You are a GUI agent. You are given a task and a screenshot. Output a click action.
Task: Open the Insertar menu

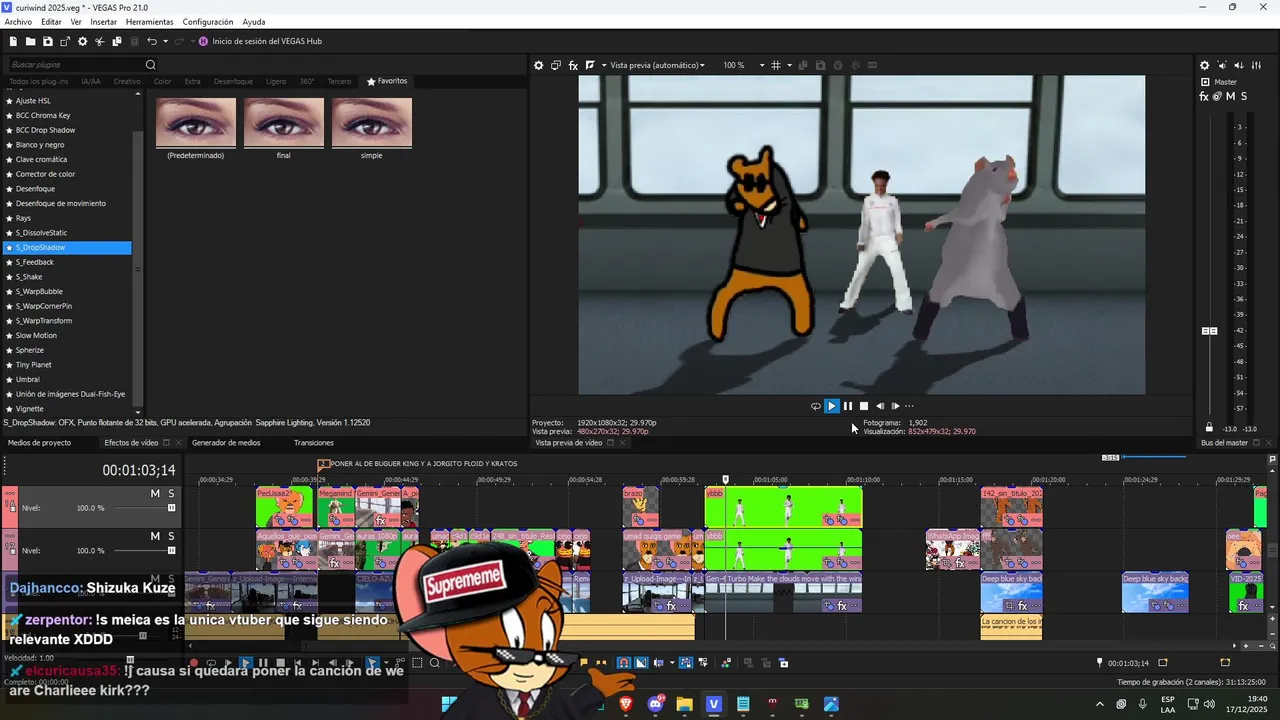[x=103, y=22]
